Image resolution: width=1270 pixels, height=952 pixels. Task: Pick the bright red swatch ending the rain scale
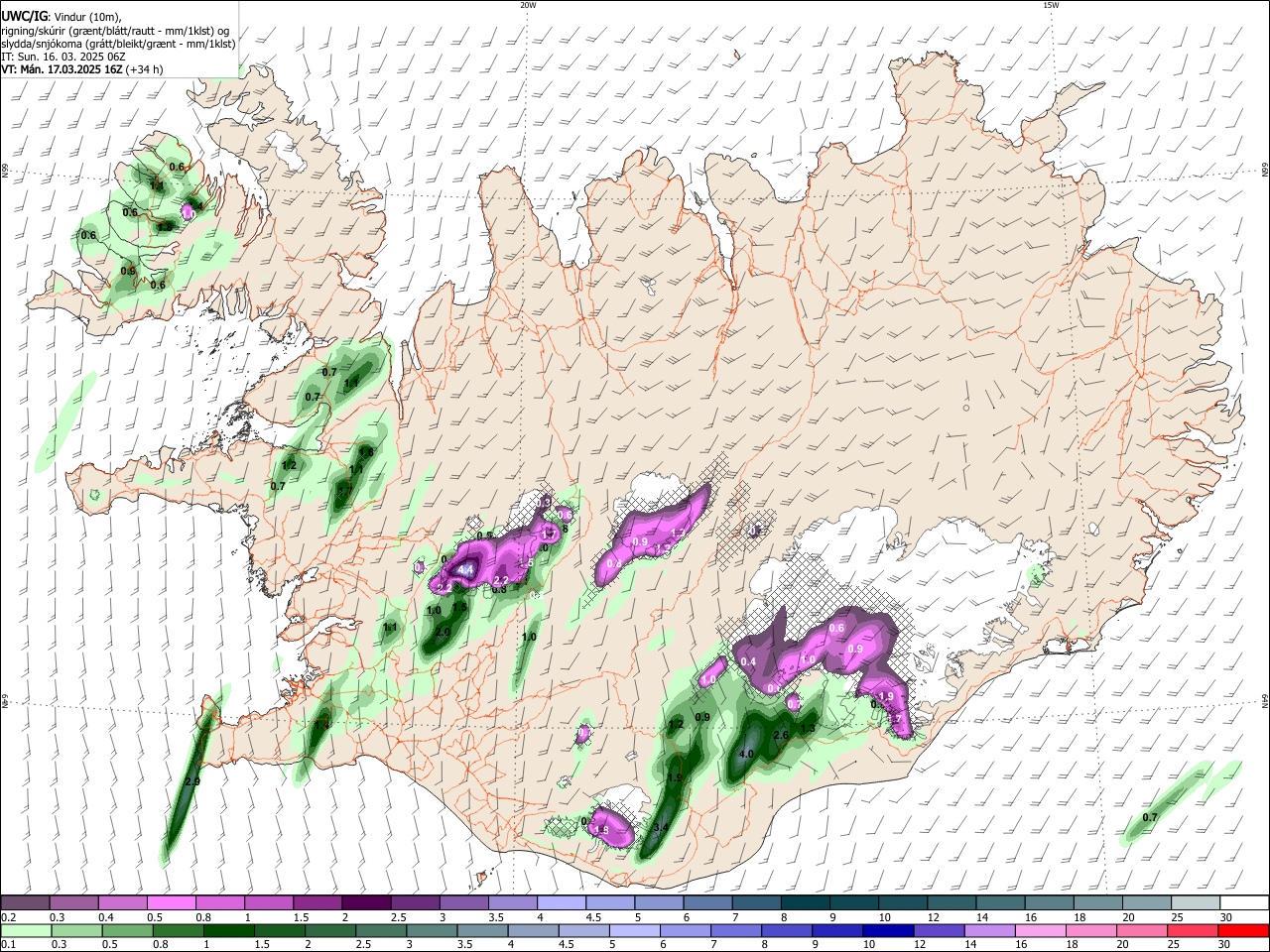1243,930
